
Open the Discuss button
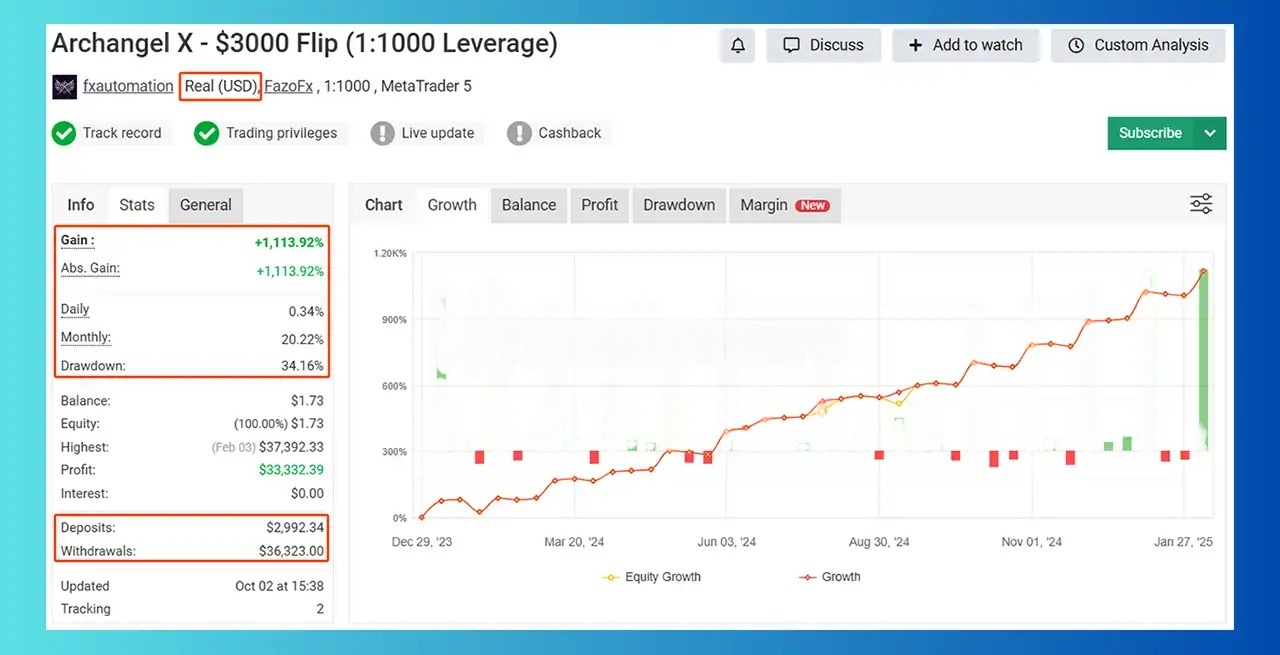(824, 45)
